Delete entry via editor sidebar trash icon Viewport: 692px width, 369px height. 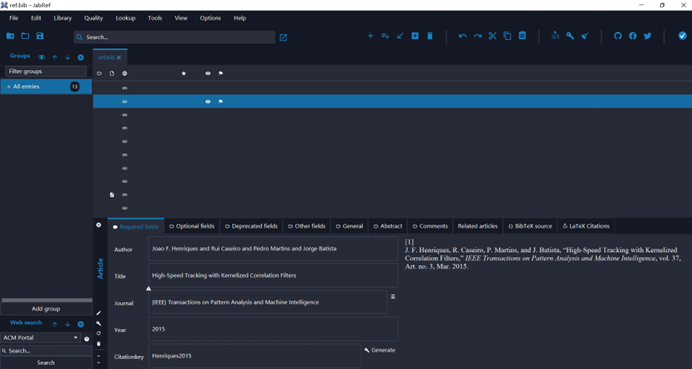[99, 343]
